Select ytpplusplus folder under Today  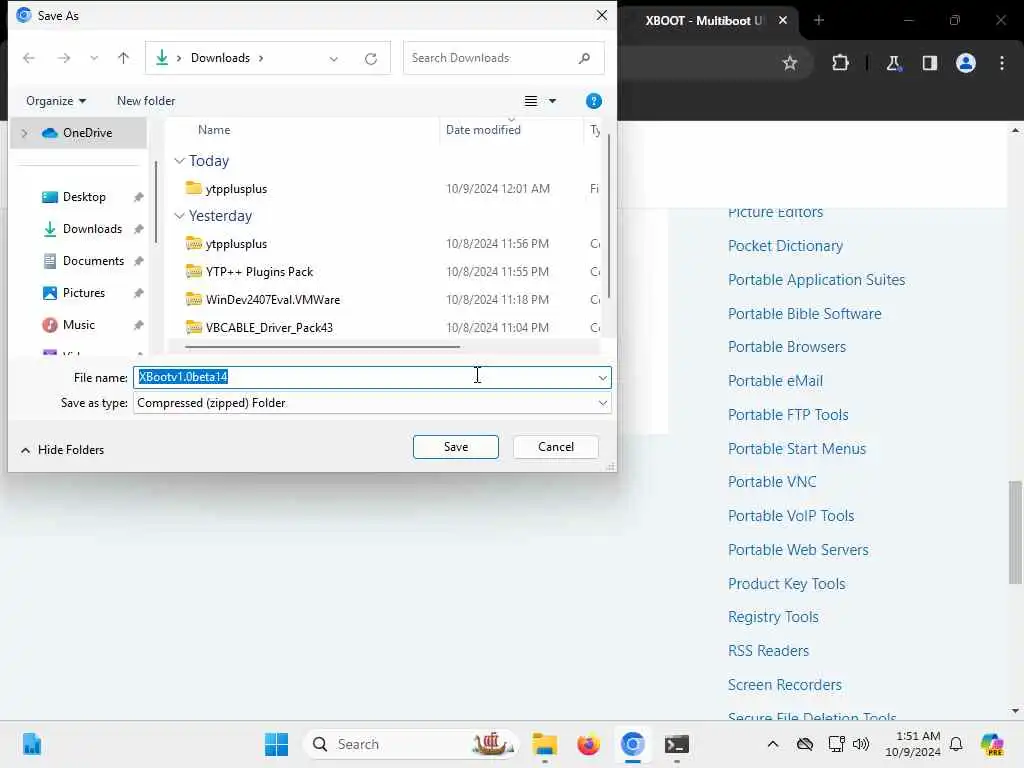[236, 189]
